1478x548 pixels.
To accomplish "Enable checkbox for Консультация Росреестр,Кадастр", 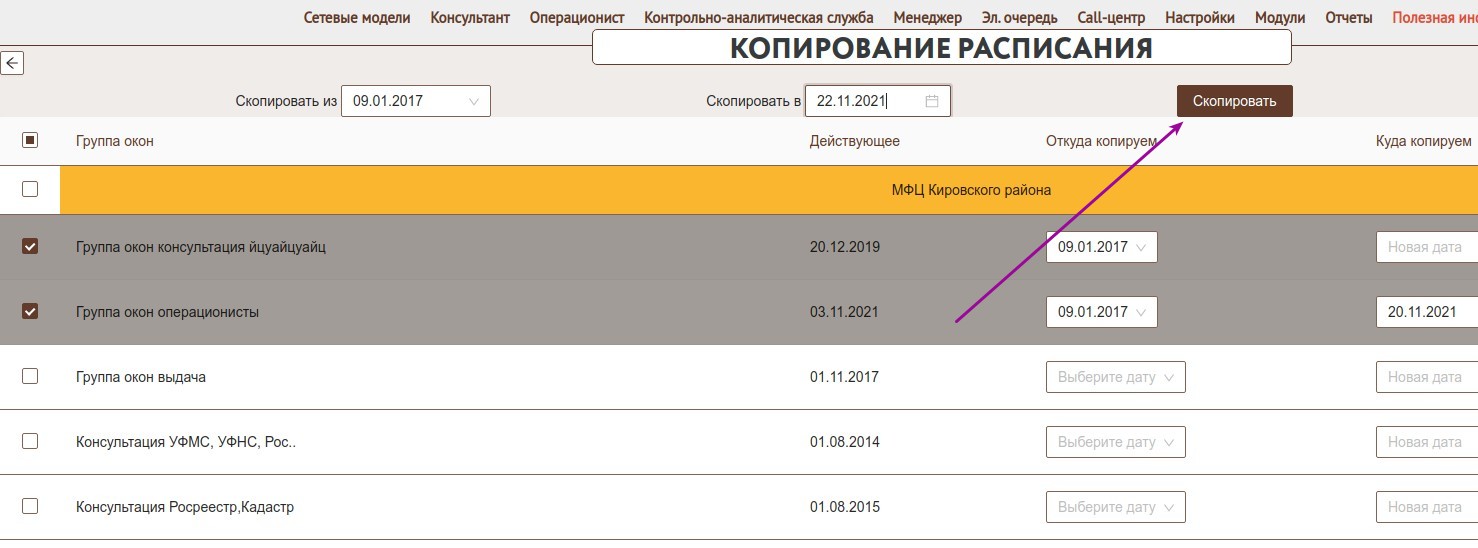I will [30, 506].
